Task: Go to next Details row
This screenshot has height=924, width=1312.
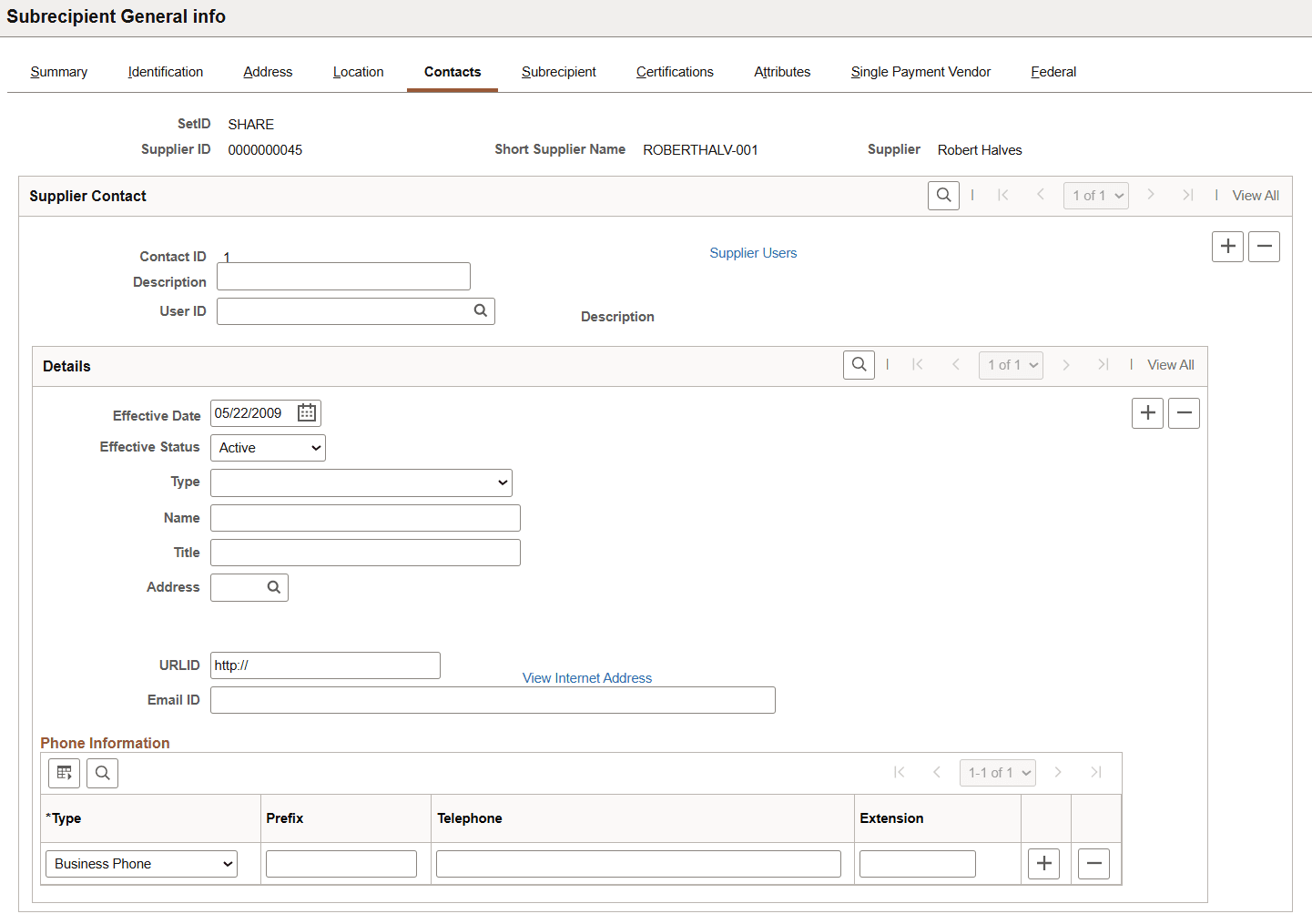Action: [1066, 364]
